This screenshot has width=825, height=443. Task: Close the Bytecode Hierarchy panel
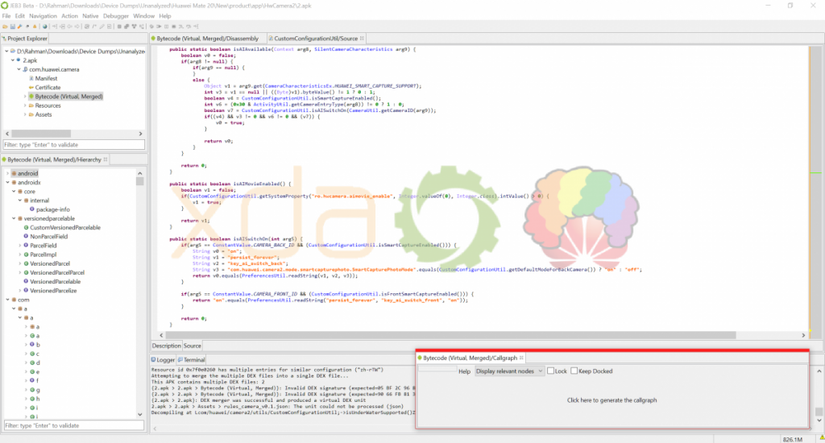(106, 159)
